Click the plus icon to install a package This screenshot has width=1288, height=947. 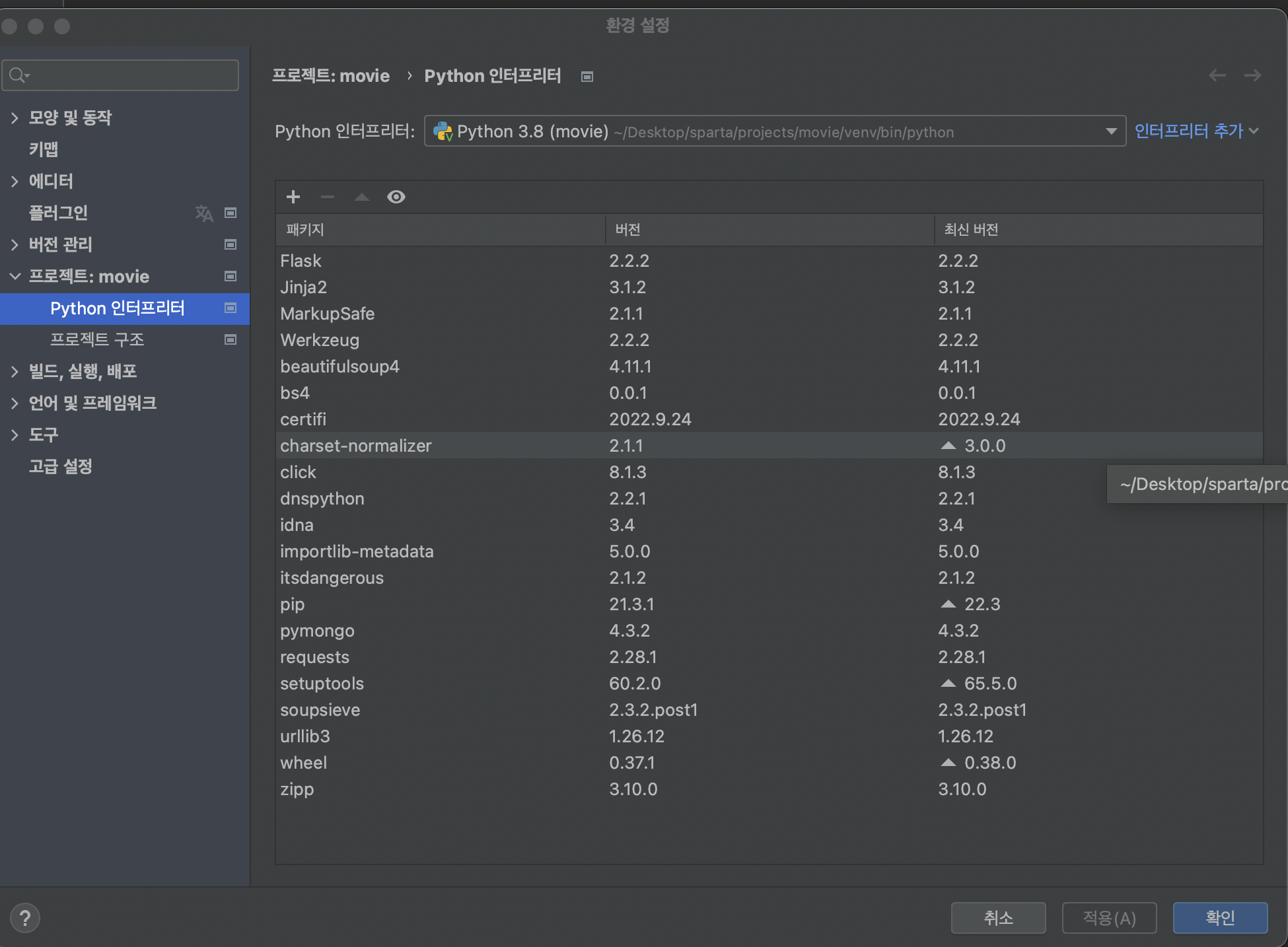tap(293, 197)
